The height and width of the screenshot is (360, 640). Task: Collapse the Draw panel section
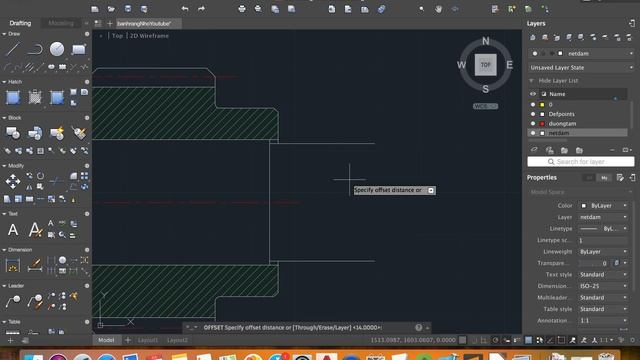pyautogui.click(x=4, y=34)
